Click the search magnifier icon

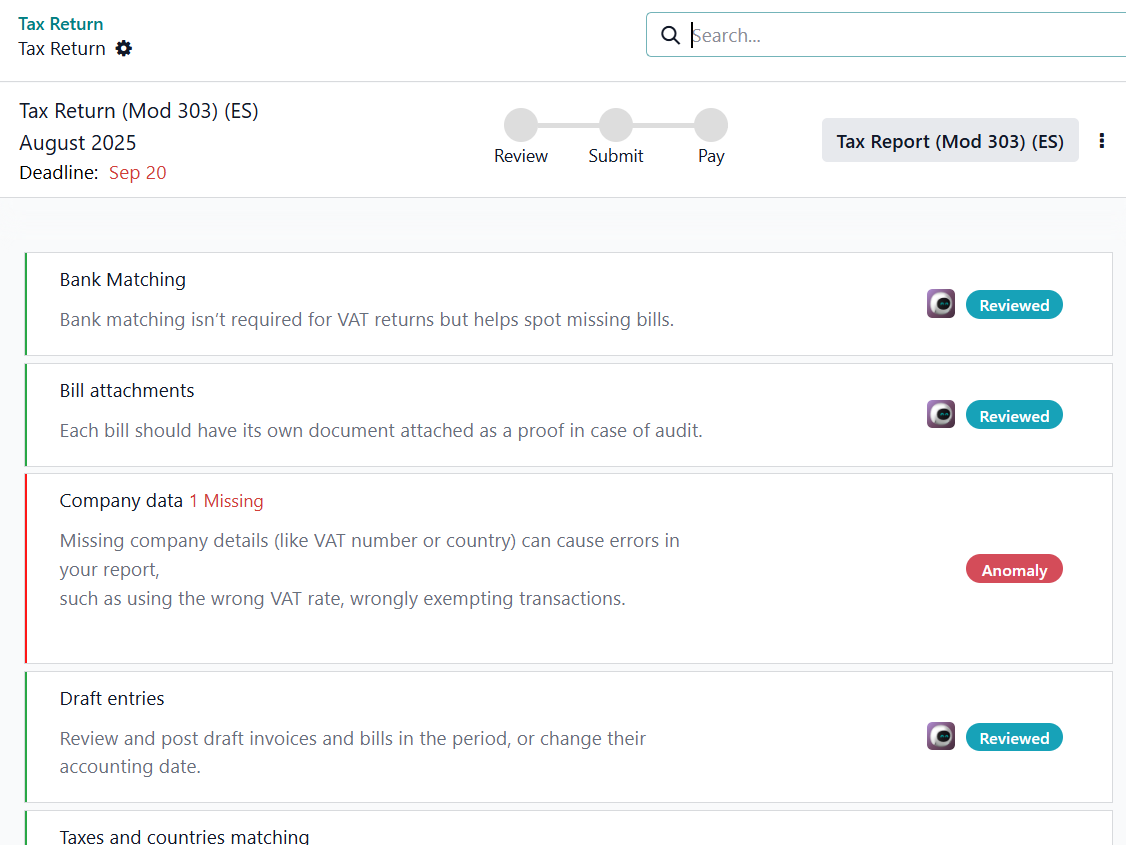coord(670,35)
